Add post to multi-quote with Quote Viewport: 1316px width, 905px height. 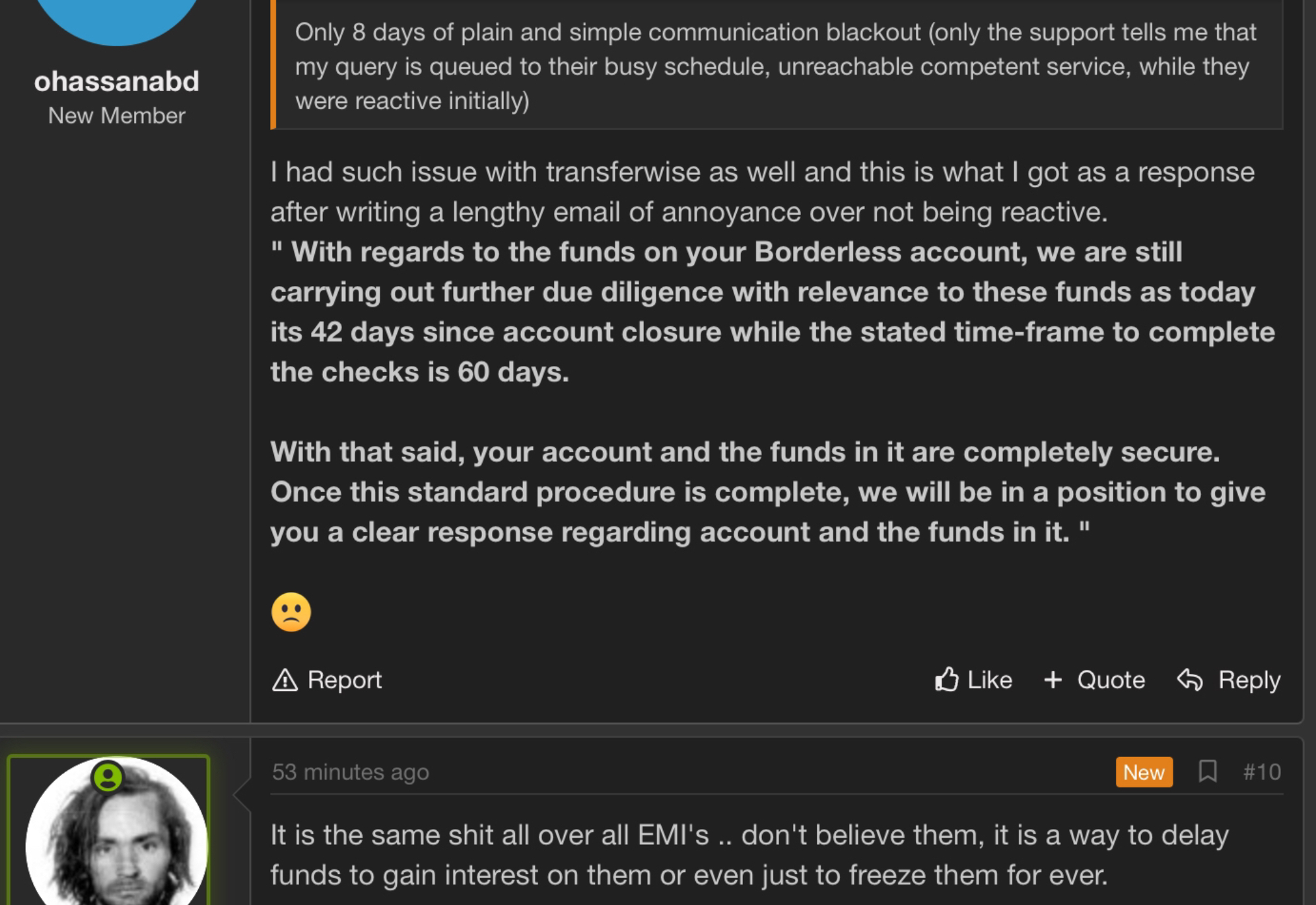pyautogui.click(x=1094, y=680)
